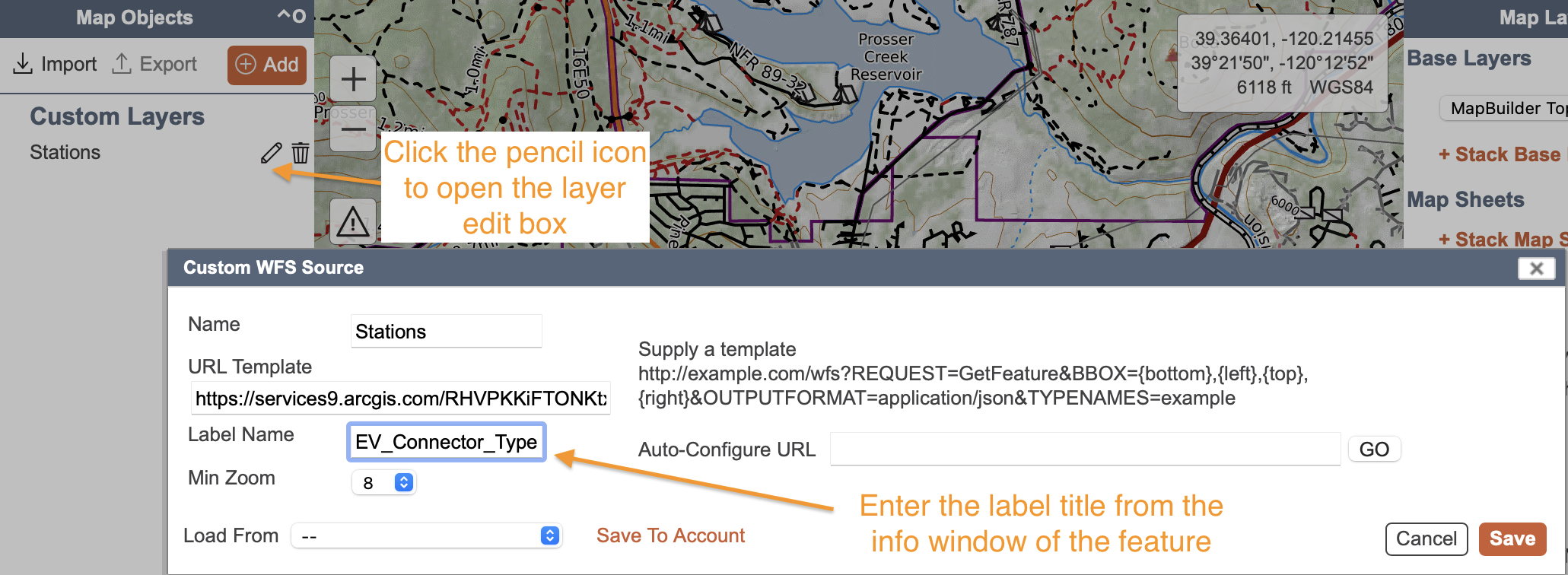This screenshot has height=575, width=1568.
Task: Focus the Auto-Configure URL input field
Action: (1084, 450)
